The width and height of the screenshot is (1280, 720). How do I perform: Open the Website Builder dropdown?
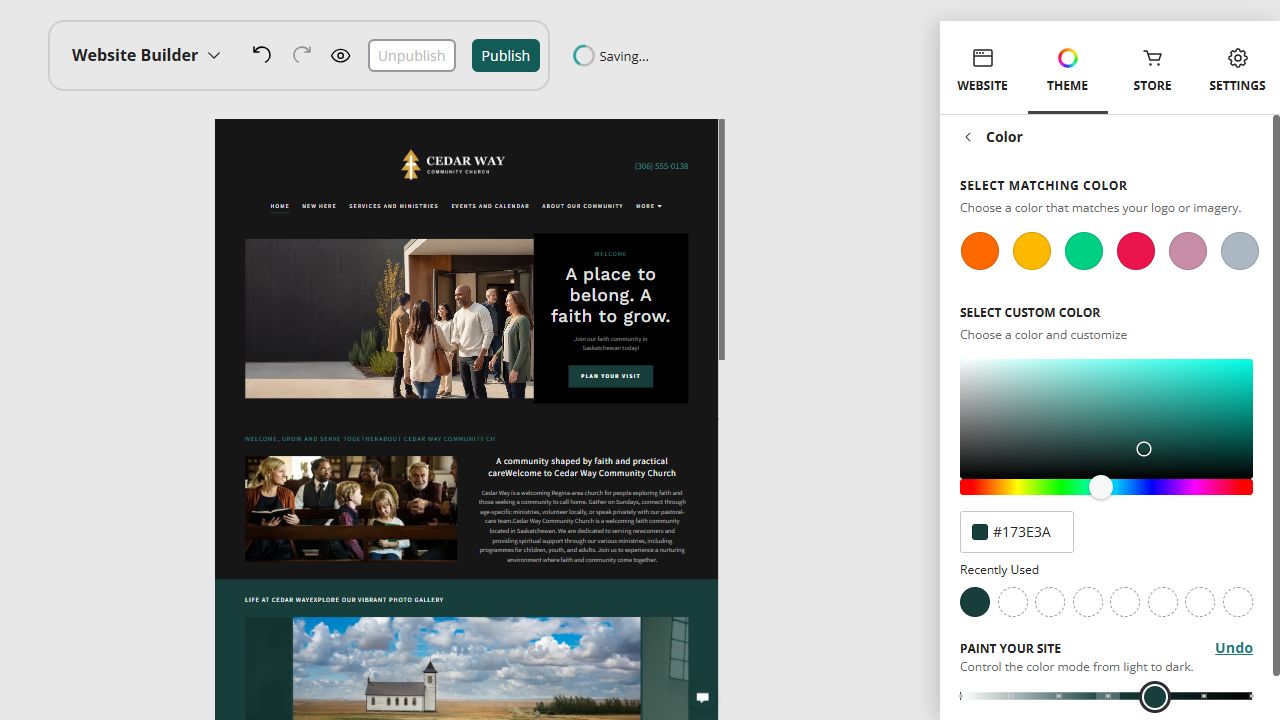point(146,55)
